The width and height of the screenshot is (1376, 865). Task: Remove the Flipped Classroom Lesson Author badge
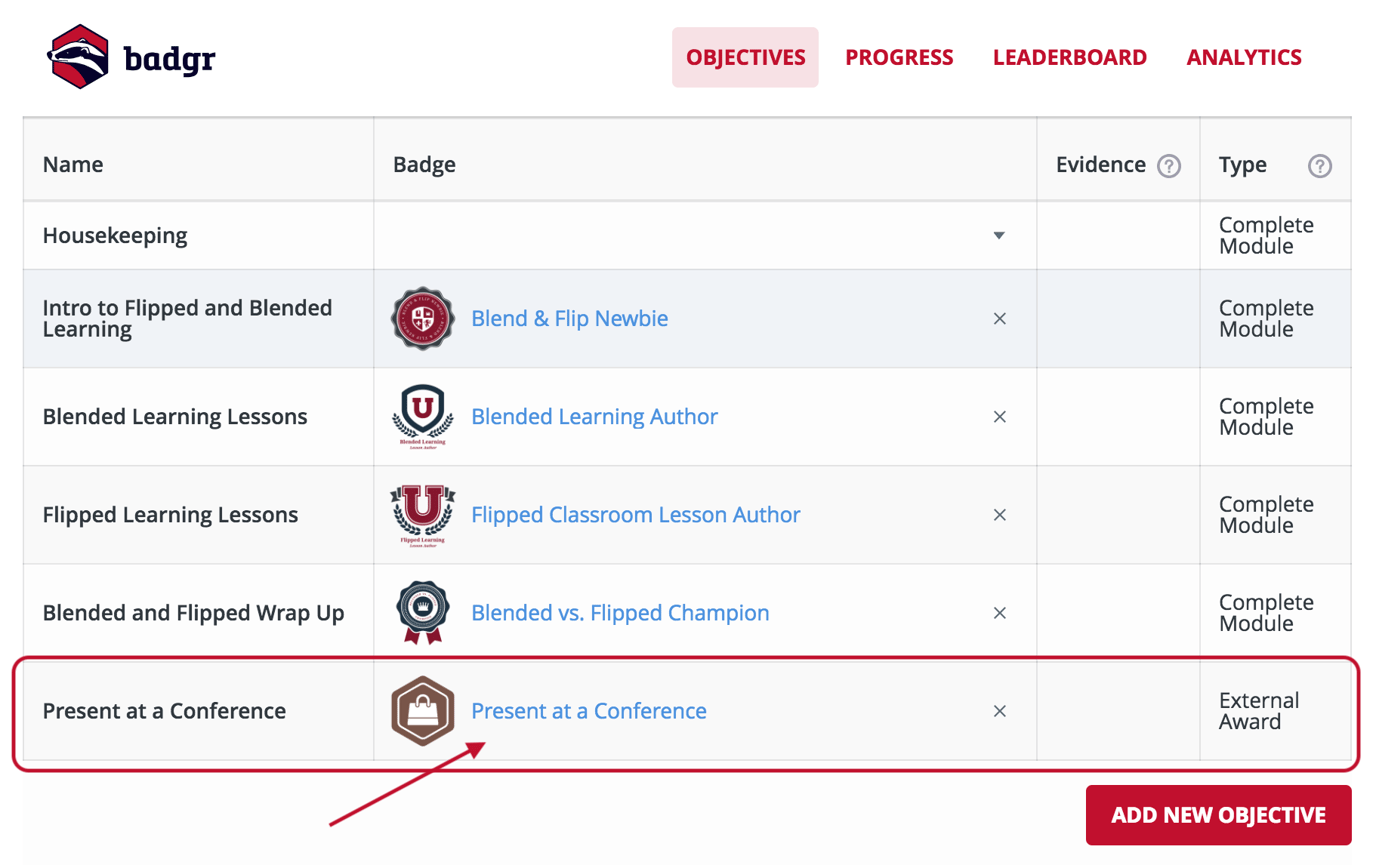[x=999, y=514]
